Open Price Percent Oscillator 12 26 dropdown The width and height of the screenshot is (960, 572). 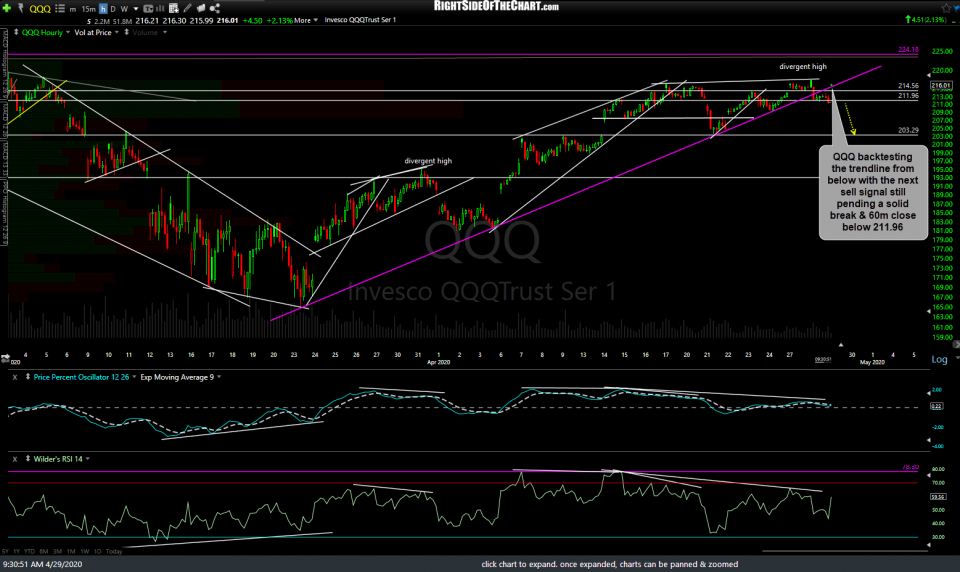[x=134, y=377]
